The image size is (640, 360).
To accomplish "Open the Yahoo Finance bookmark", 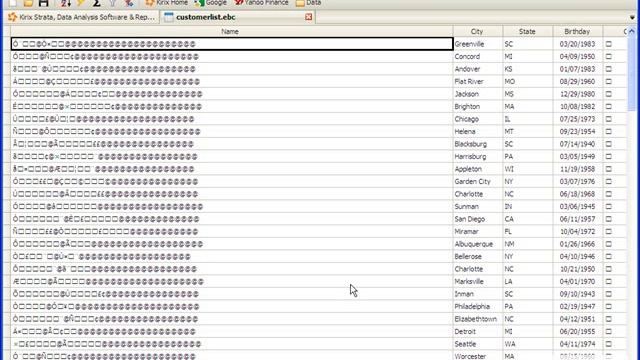I will tap(261, 2).
